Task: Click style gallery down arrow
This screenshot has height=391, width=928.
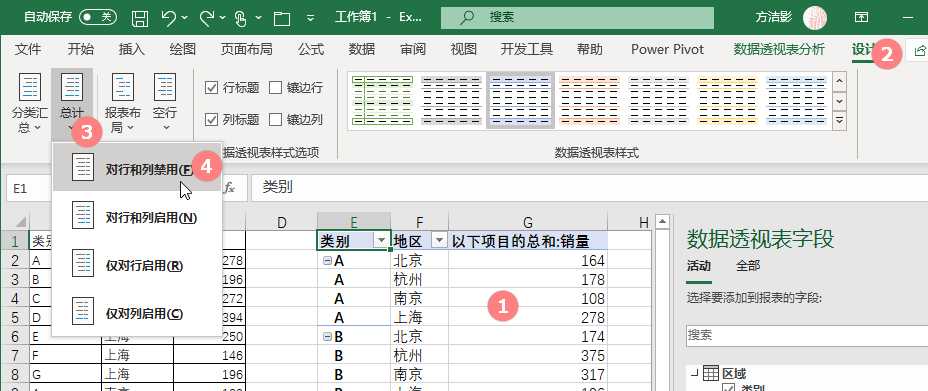Action: (840, 101)
